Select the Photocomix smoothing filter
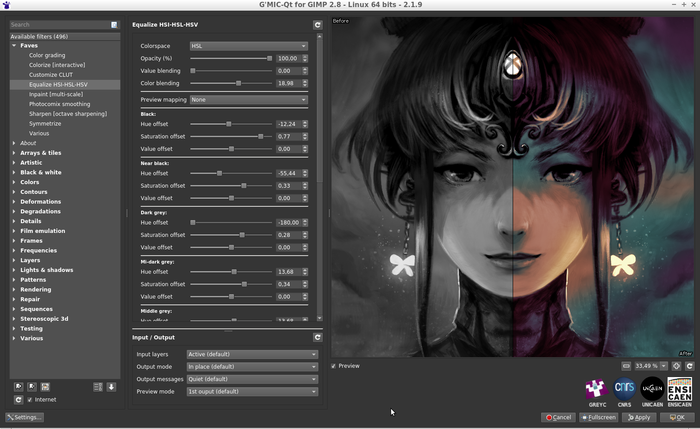The width and height of the screenshot is (700, 429). click(x=59, y=104)
